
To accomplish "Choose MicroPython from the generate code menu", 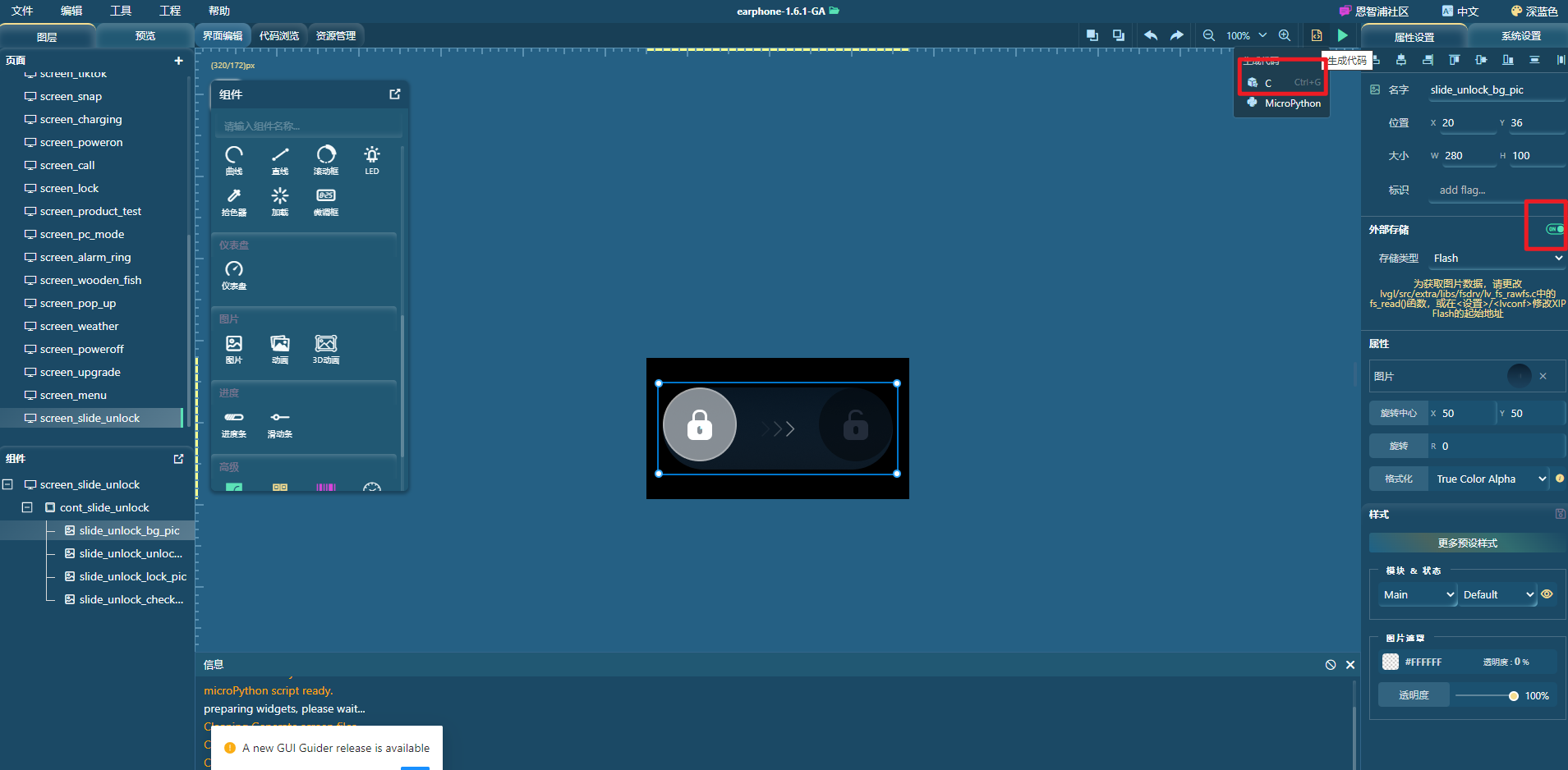I will click(1283, 103).
